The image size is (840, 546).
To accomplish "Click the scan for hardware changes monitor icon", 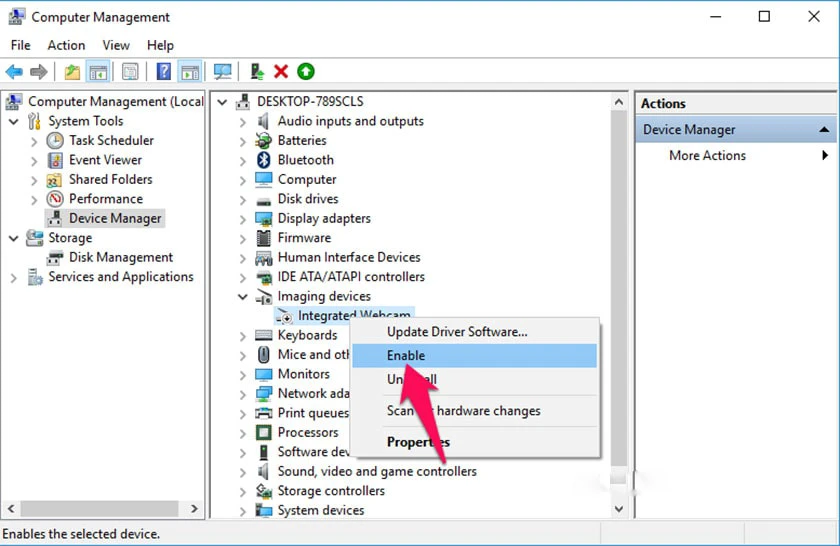I will point(222,71).
